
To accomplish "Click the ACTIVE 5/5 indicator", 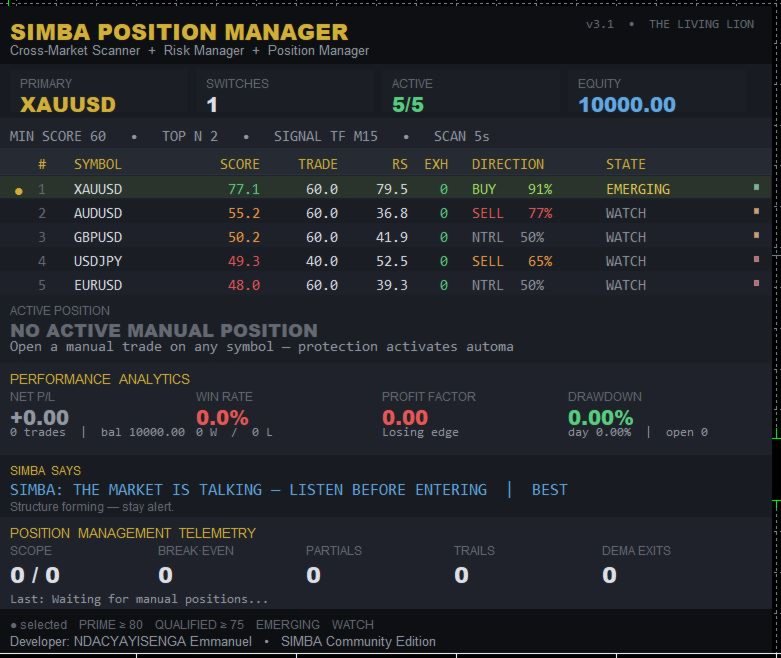I will coord(407,105).
